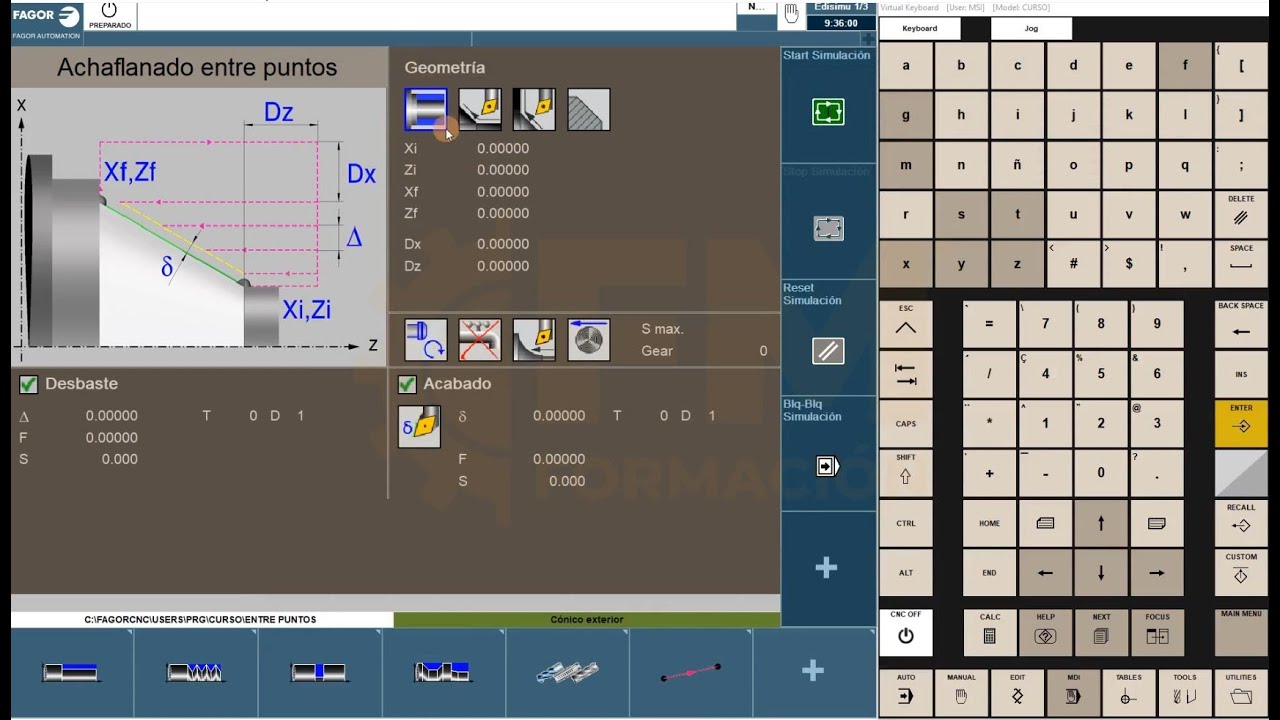Viewport: 1280px width, 720px height.
Task: Uncheck the Acabado checkbox
Action: tap(407, 384)
